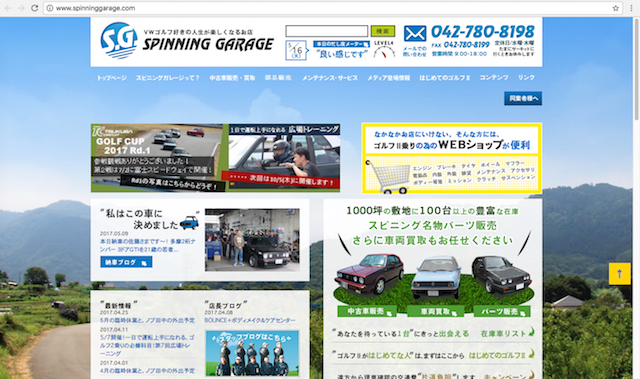
Task: Bookmark page with the star icon
Action: point(616,8)
